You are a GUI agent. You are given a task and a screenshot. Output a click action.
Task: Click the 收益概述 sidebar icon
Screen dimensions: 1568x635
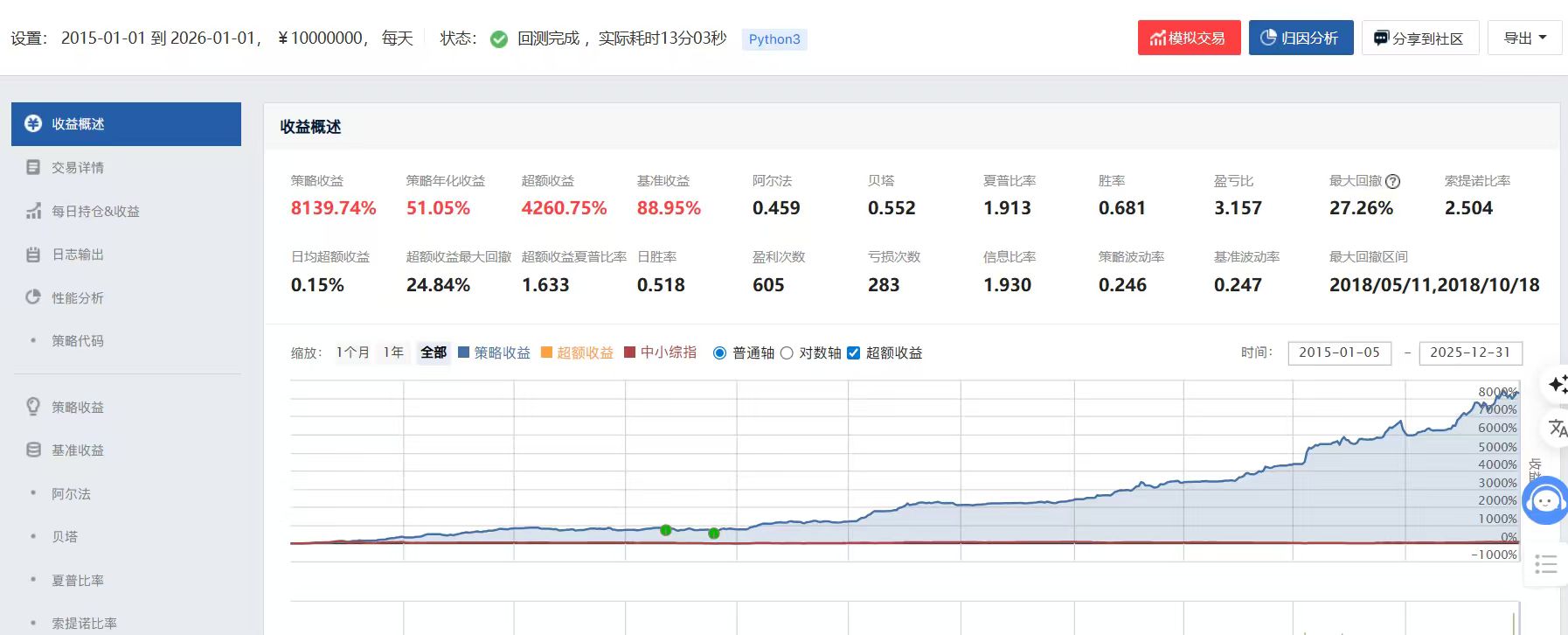point(33,124)
